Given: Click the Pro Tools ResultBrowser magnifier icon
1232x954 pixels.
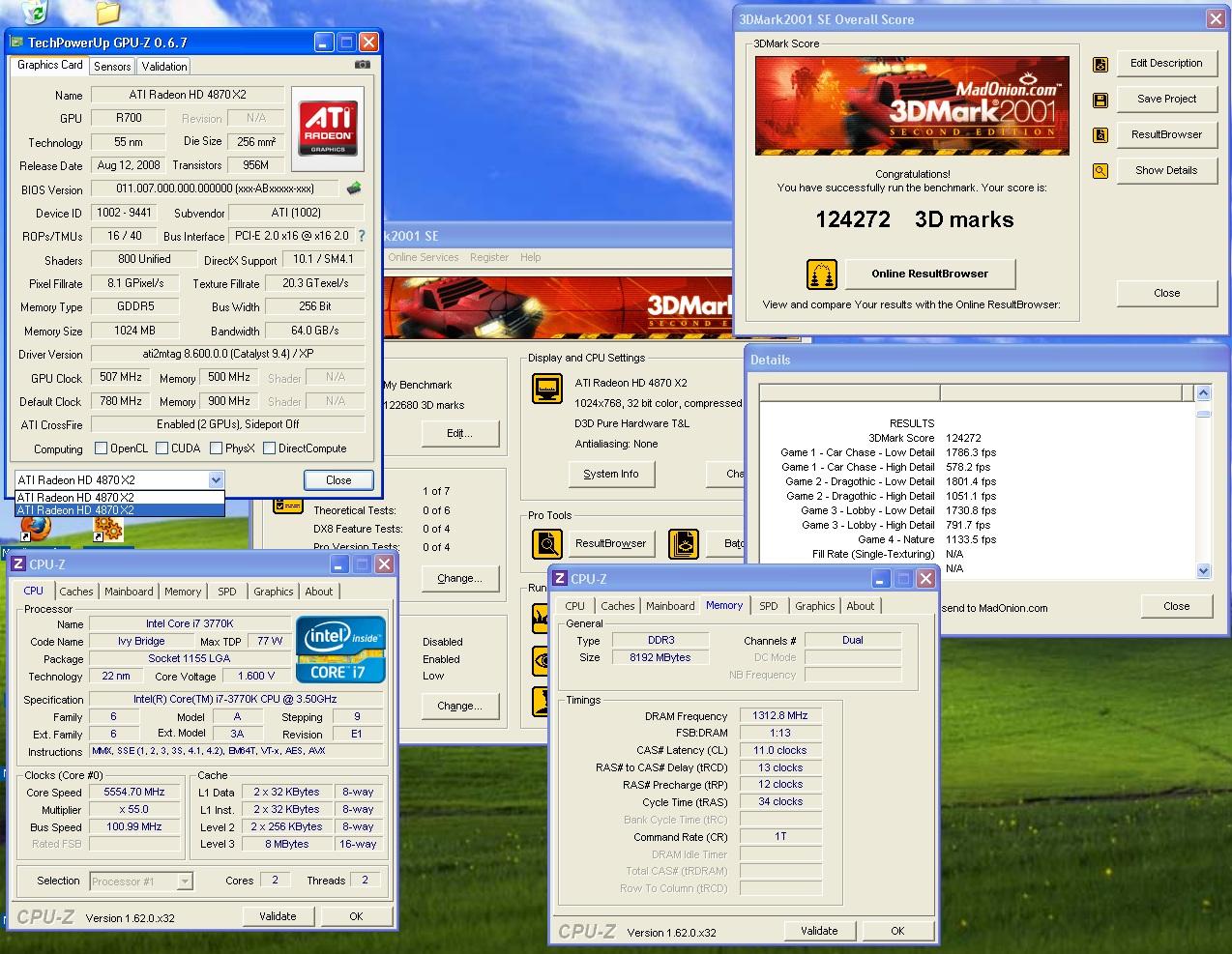Looking at the screenshot, I should [x=547, y=544].
